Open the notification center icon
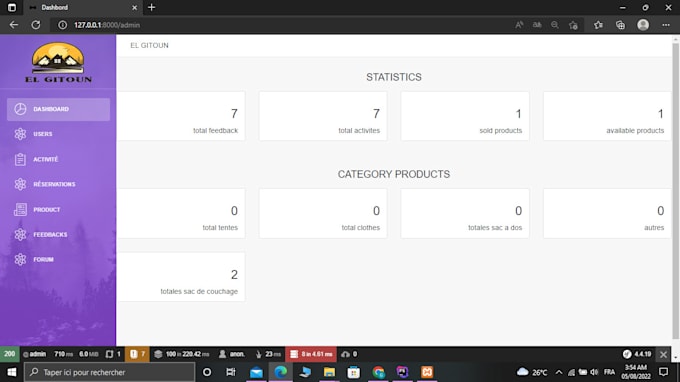The image size is (680, 382). (664, 372)
